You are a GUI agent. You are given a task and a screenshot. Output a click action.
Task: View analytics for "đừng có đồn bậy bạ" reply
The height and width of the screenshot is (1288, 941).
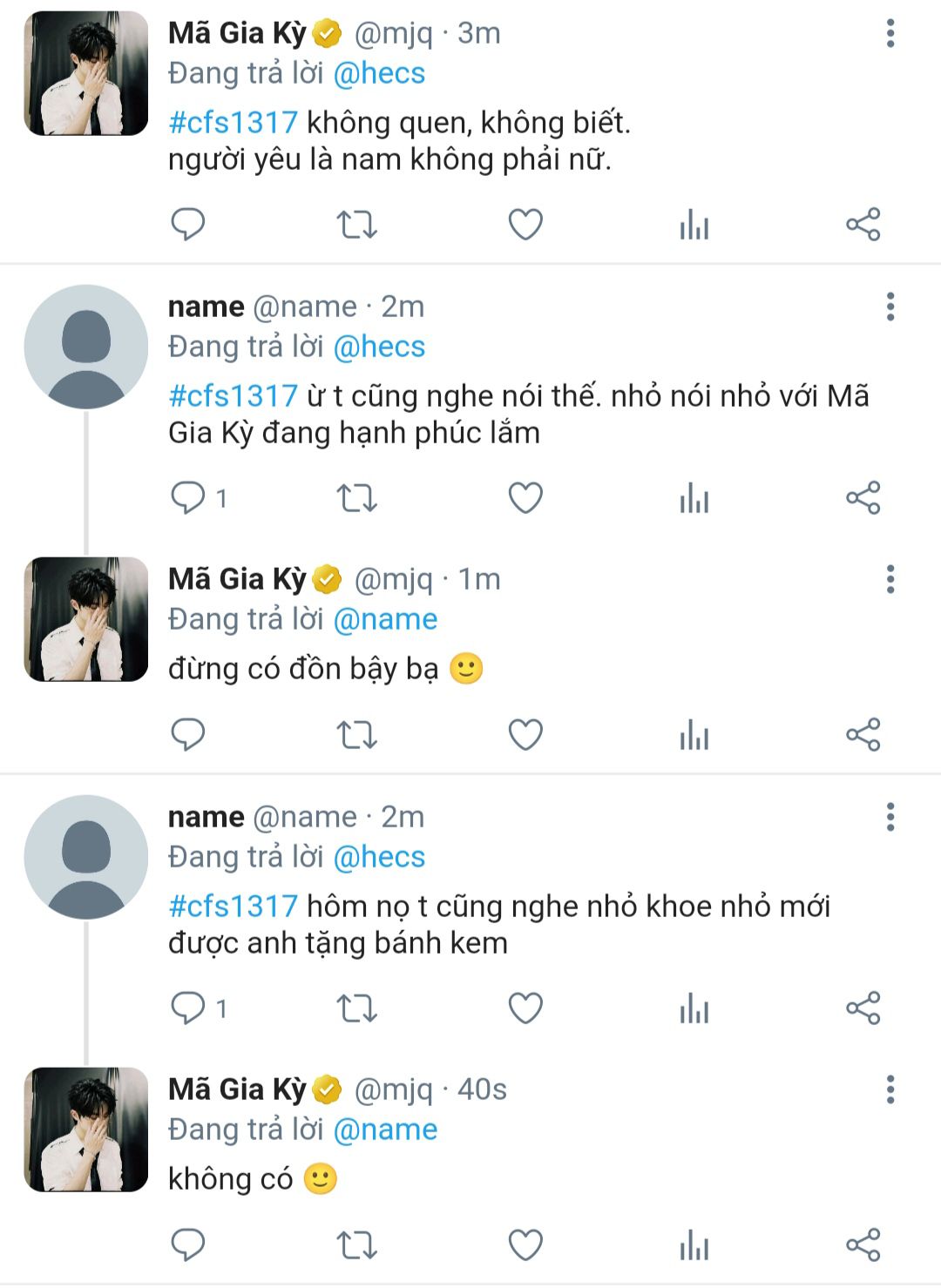[x=694, y=735]
